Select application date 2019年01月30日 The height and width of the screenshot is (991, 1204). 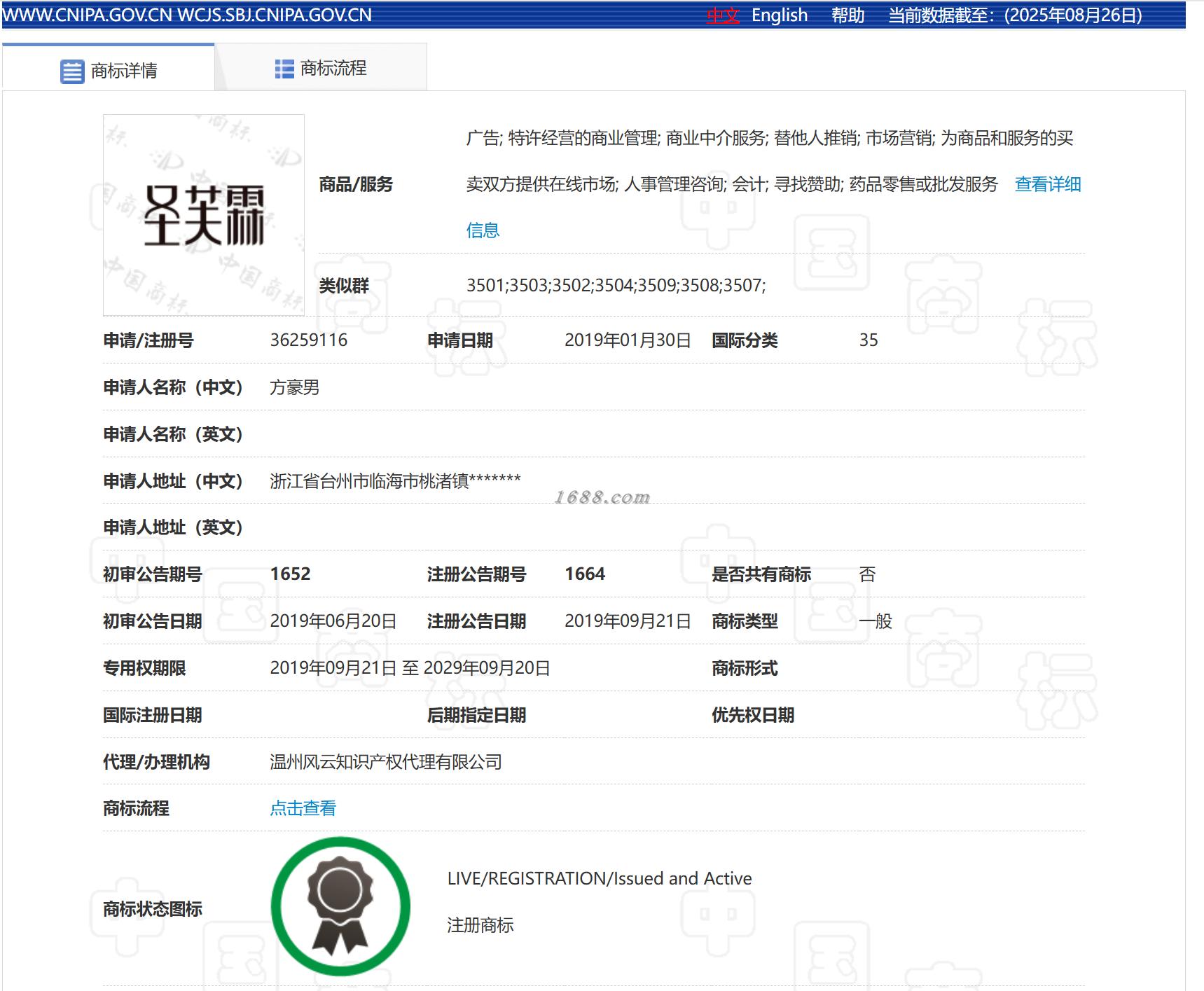(x=628, y=340)
